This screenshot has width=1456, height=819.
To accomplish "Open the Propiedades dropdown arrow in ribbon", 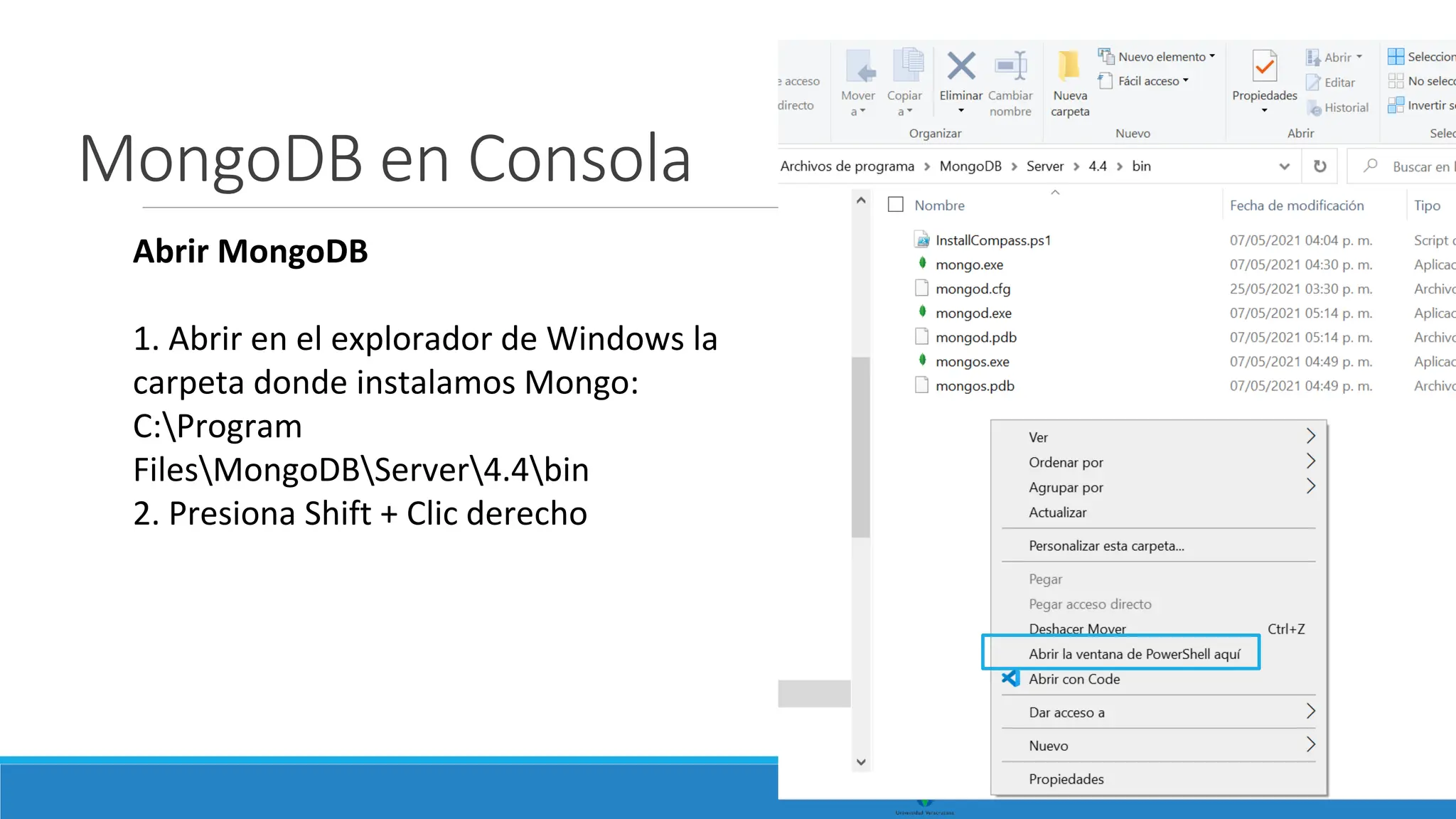I will (x=1265, y=111).
